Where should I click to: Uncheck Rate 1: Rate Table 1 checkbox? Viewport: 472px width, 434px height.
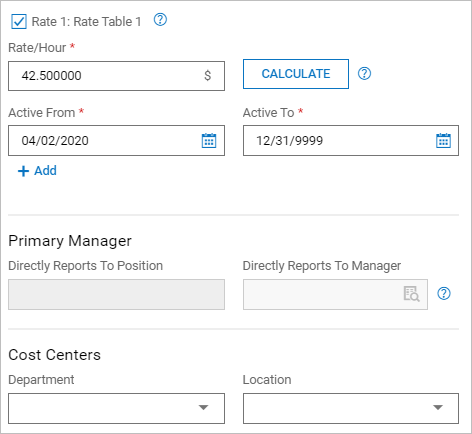(x=19, y=22)
